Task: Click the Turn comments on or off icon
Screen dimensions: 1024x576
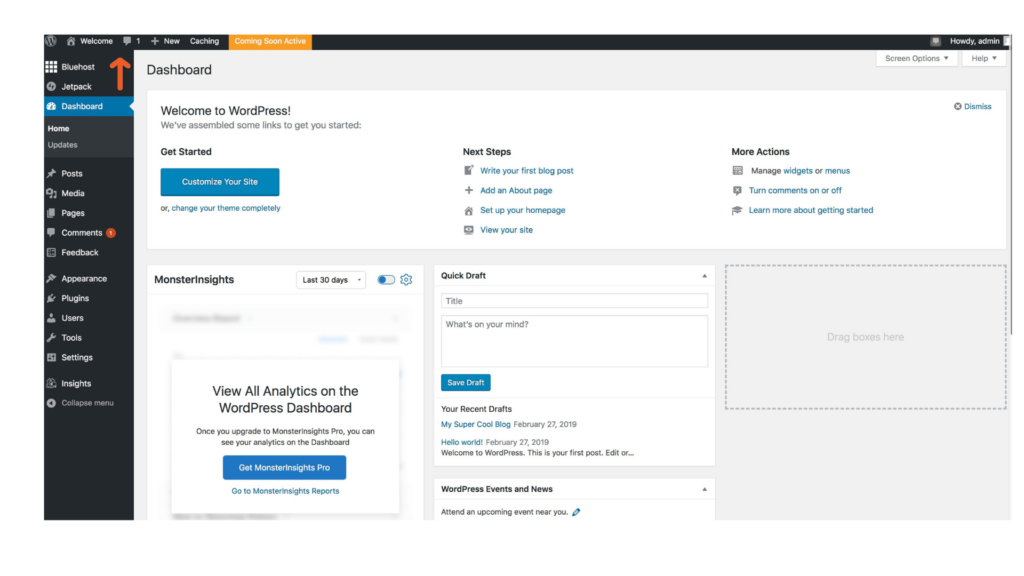Action: [737, 191]
